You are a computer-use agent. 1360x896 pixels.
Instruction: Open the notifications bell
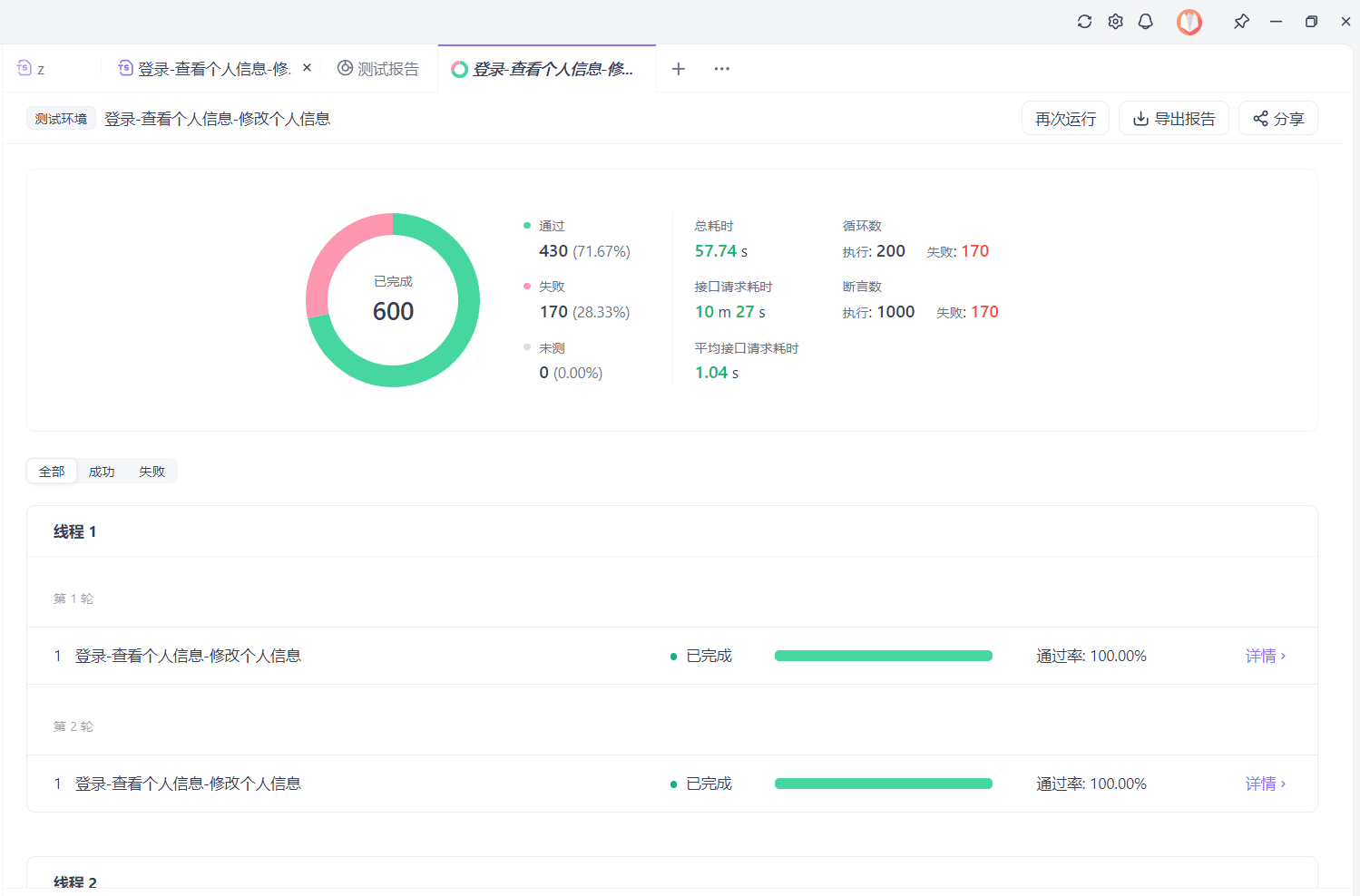(1145, 22)
